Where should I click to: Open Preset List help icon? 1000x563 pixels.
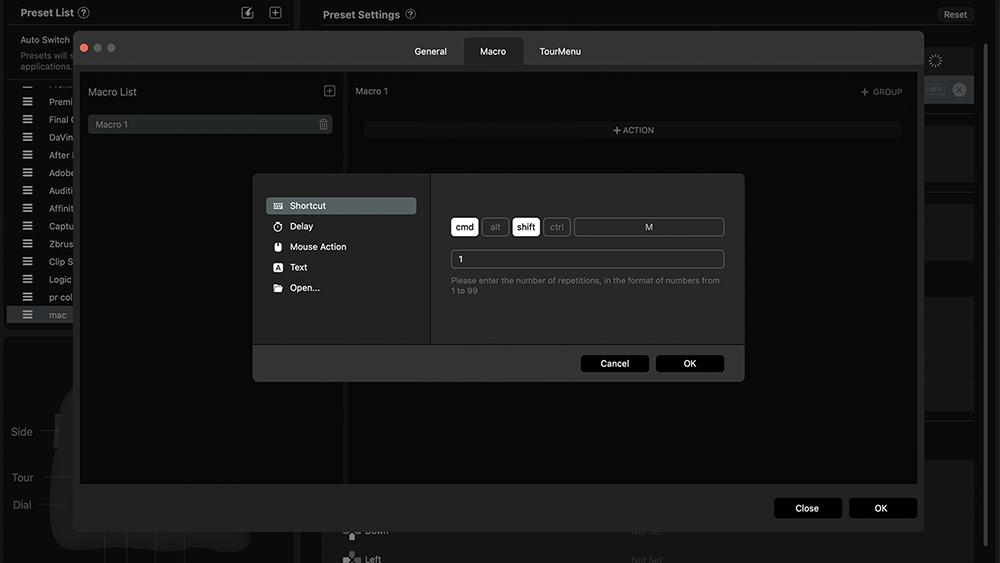pos(84,13)
